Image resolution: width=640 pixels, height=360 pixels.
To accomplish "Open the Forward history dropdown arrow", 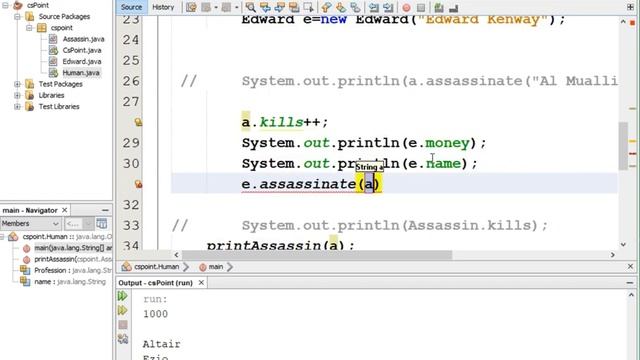I will pyautogui.click(x=236, y=7).
